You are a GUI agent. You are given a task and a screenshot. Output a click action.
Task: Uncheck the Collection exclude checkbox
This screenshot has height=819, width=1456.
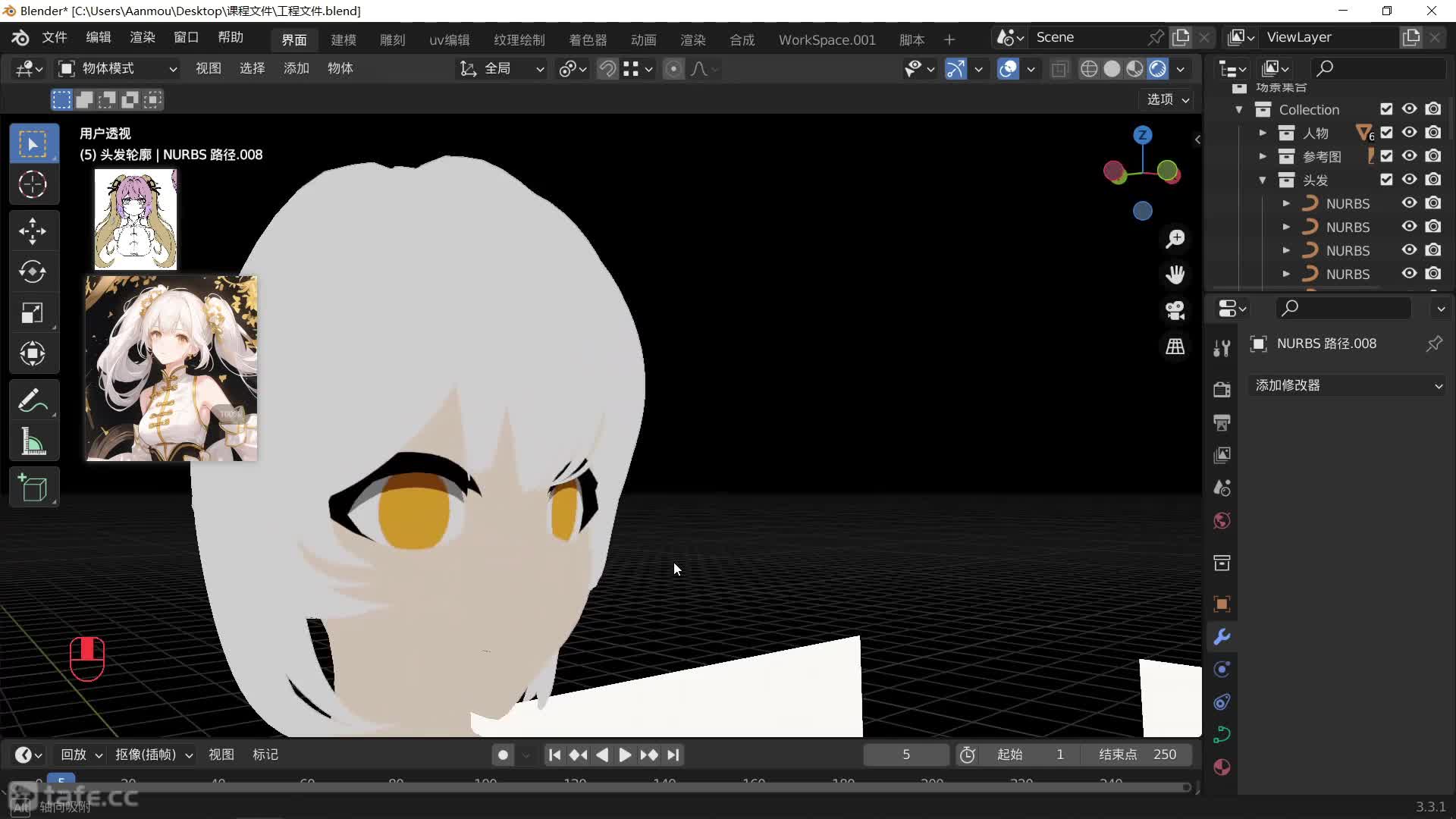1386,109
